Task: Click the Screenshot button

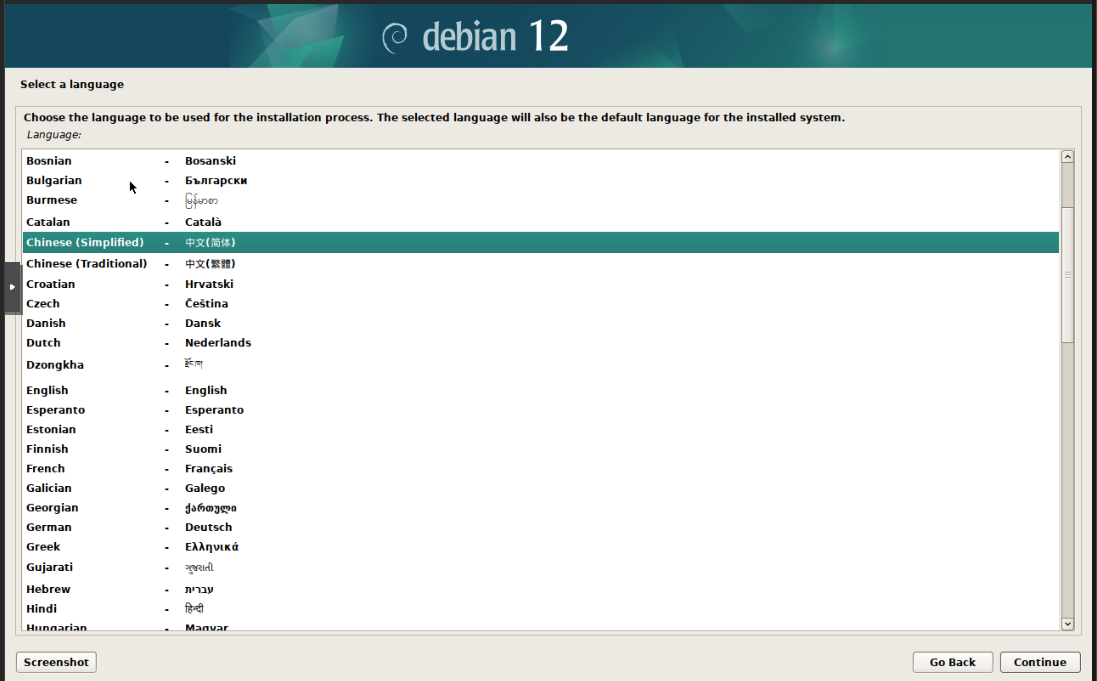Action: point(56,662)
